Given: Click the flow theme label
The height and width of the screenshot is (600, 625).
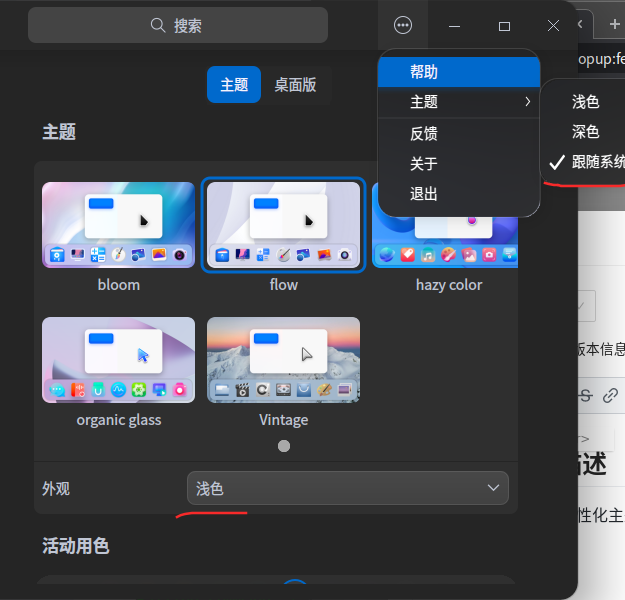Looking at the screenshot, I should pos(283,285).
